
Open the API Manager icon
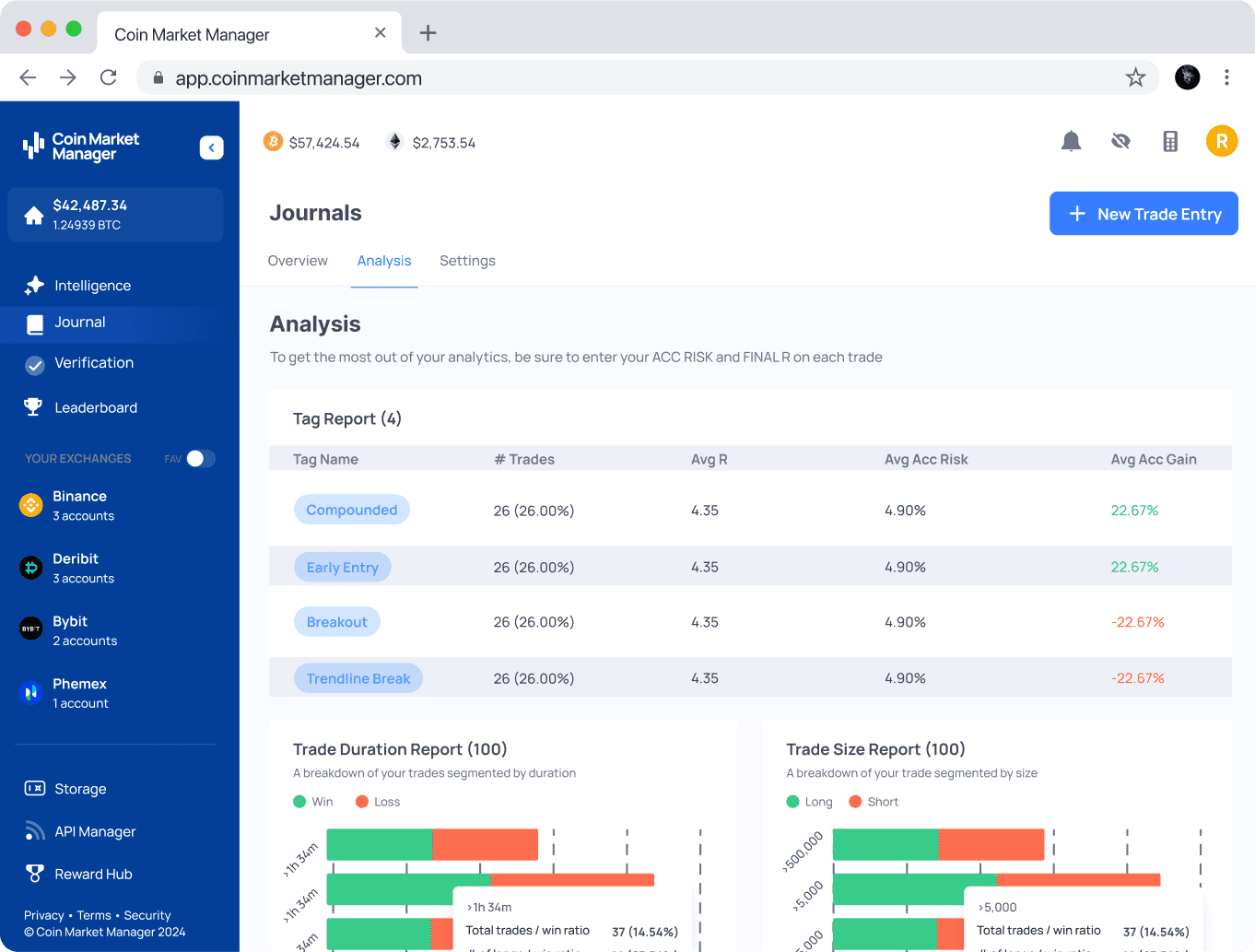coord(35,831)
